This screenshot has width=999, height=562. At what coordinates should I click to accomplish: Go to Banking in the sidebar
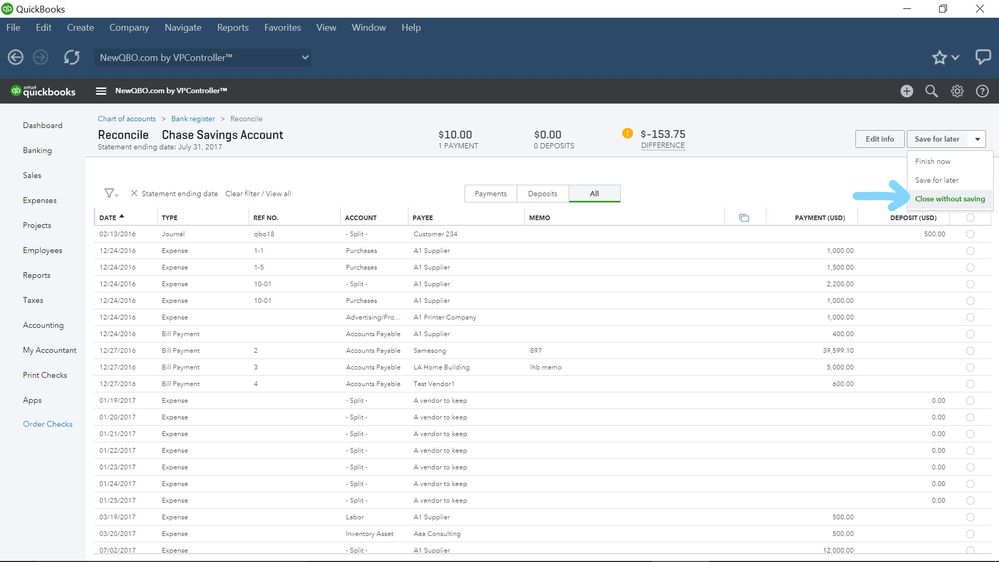[37, 150]
